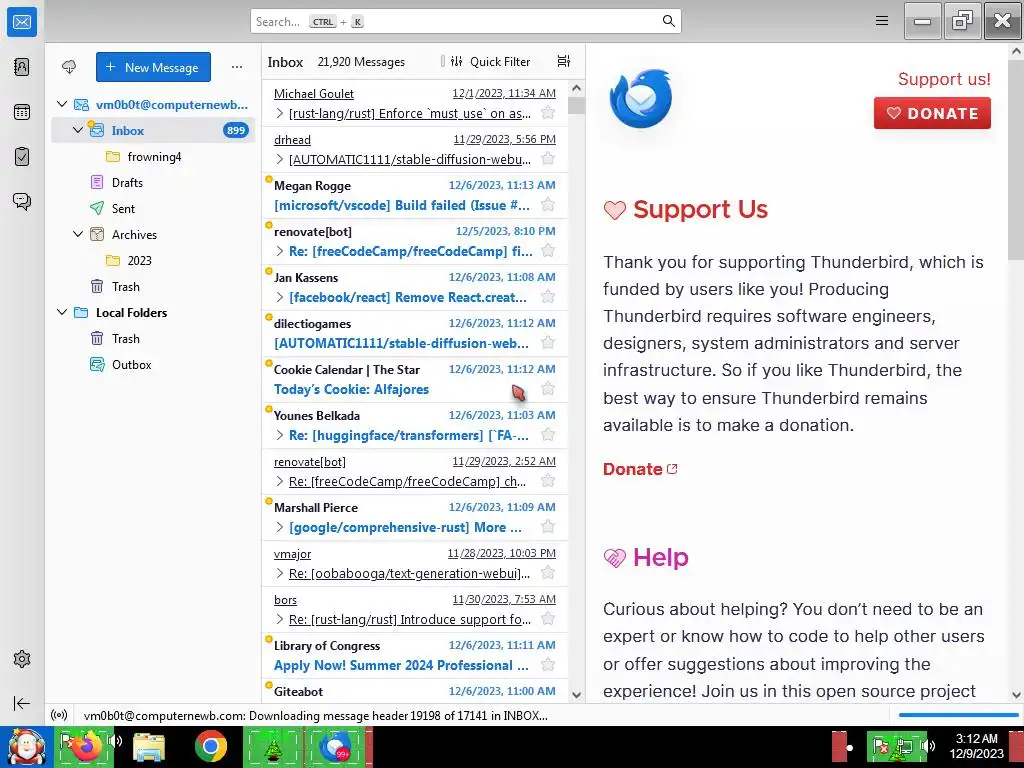Open the Calendar space

tap(22, 112)
